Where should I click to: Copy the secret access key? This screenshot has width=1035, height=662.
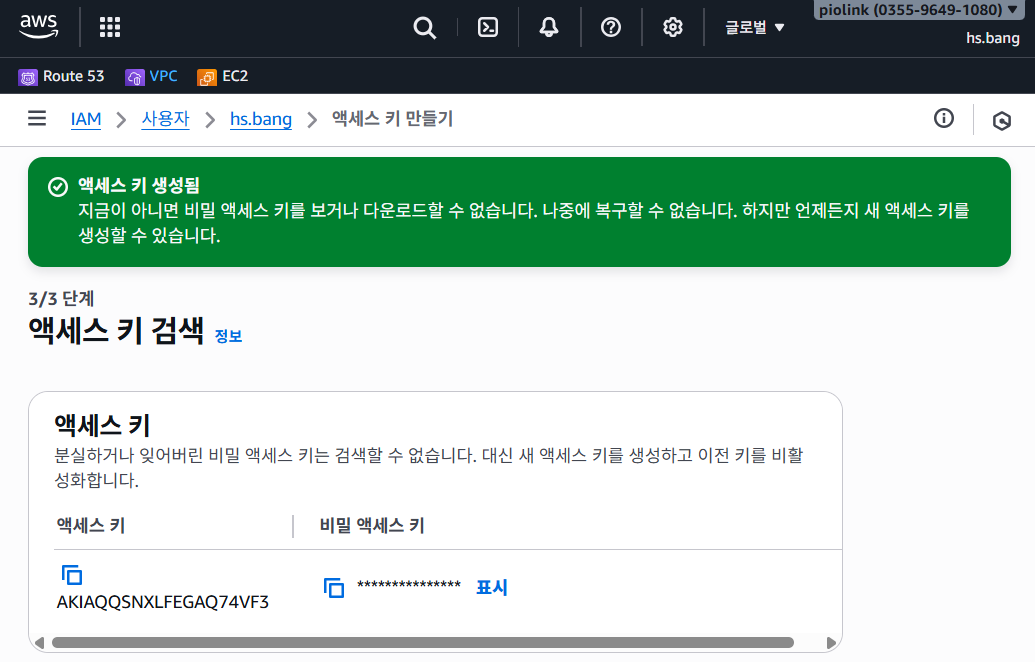[334, 587]
